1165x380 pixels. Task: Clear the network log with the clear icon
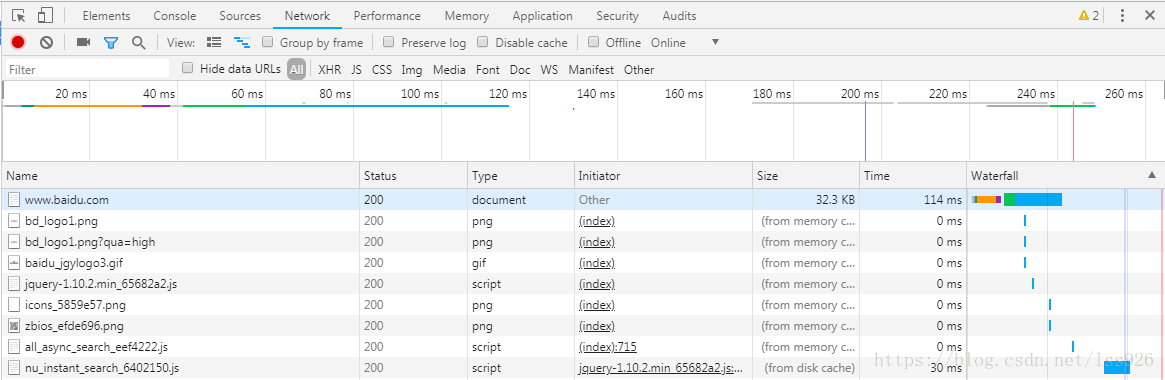[x=46, y=42]
